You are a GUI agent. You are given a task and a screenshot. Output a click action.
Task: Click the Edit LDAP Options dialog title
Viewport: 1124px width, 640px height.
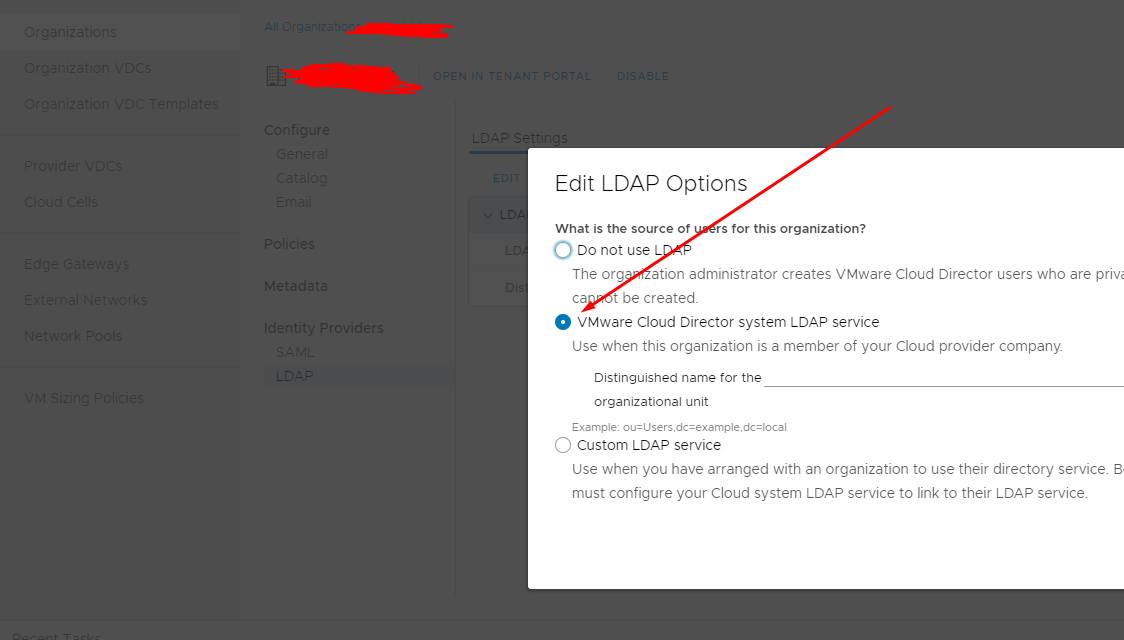tap(651, 183)
